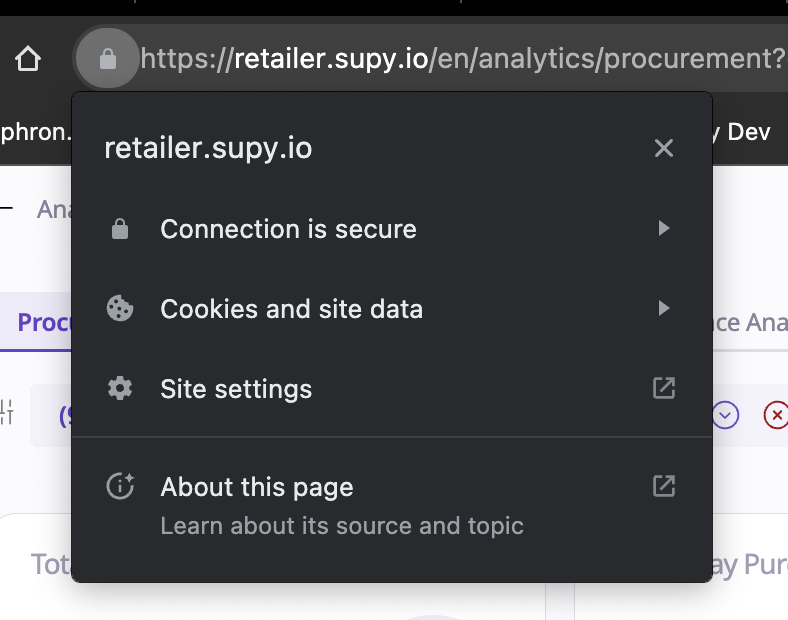Close the retailer.supy.io site info popup
The image size is (788, 620).
click(663, 149)
